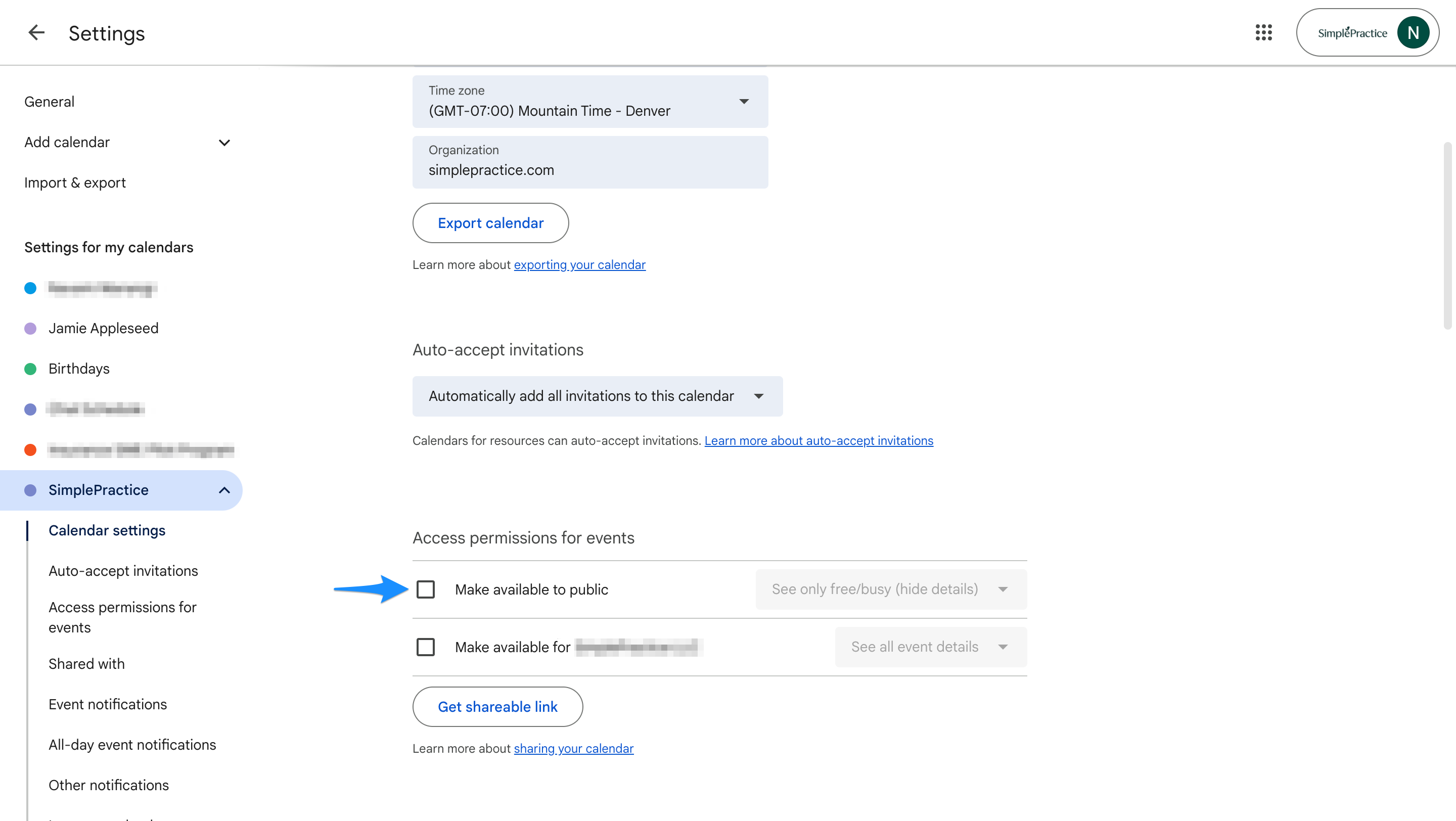
Task: Click the SimplePractice logo in header
Action: [1352, 33]
